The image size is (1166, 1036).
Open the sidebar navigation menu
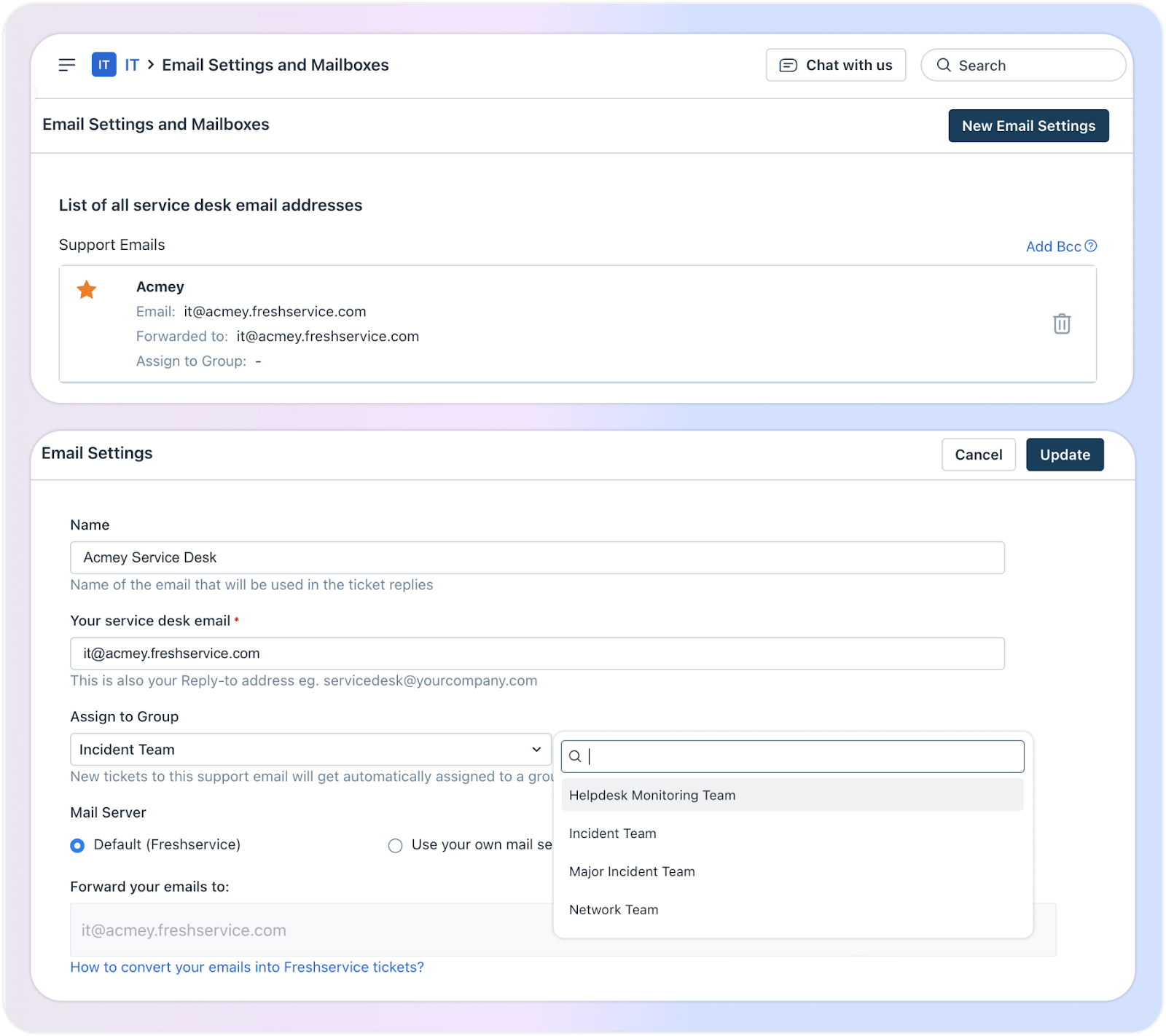67,65
